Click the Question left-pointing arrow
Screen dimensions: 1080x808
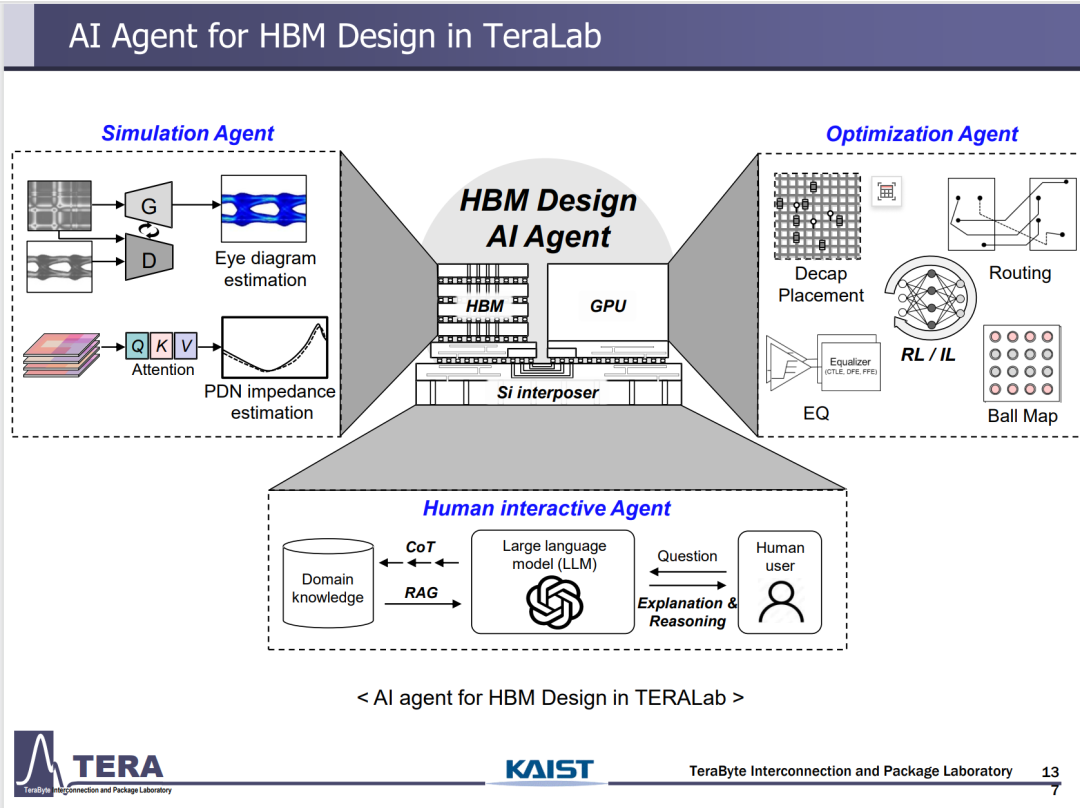click(x=687, y=572)
